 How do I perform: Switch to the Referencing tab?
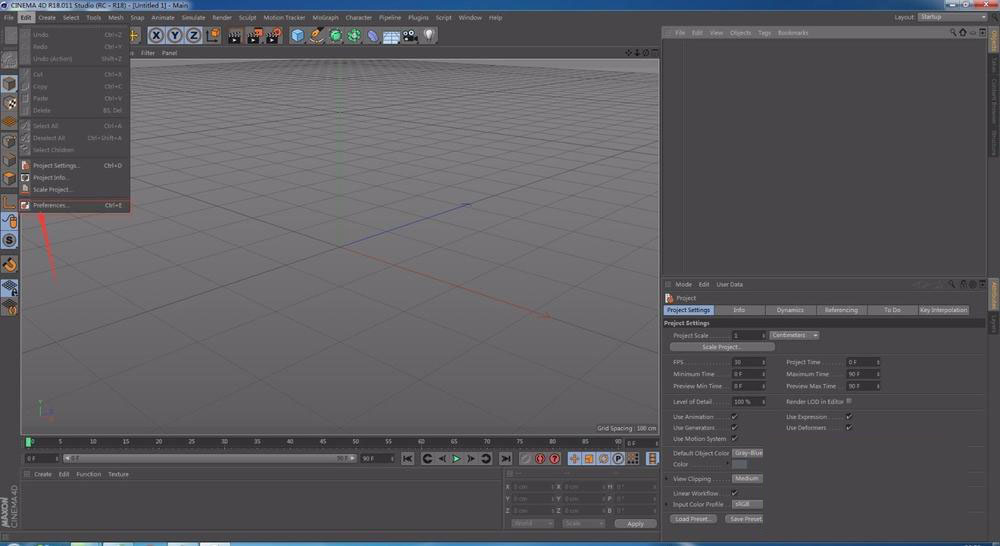point(841,310)
